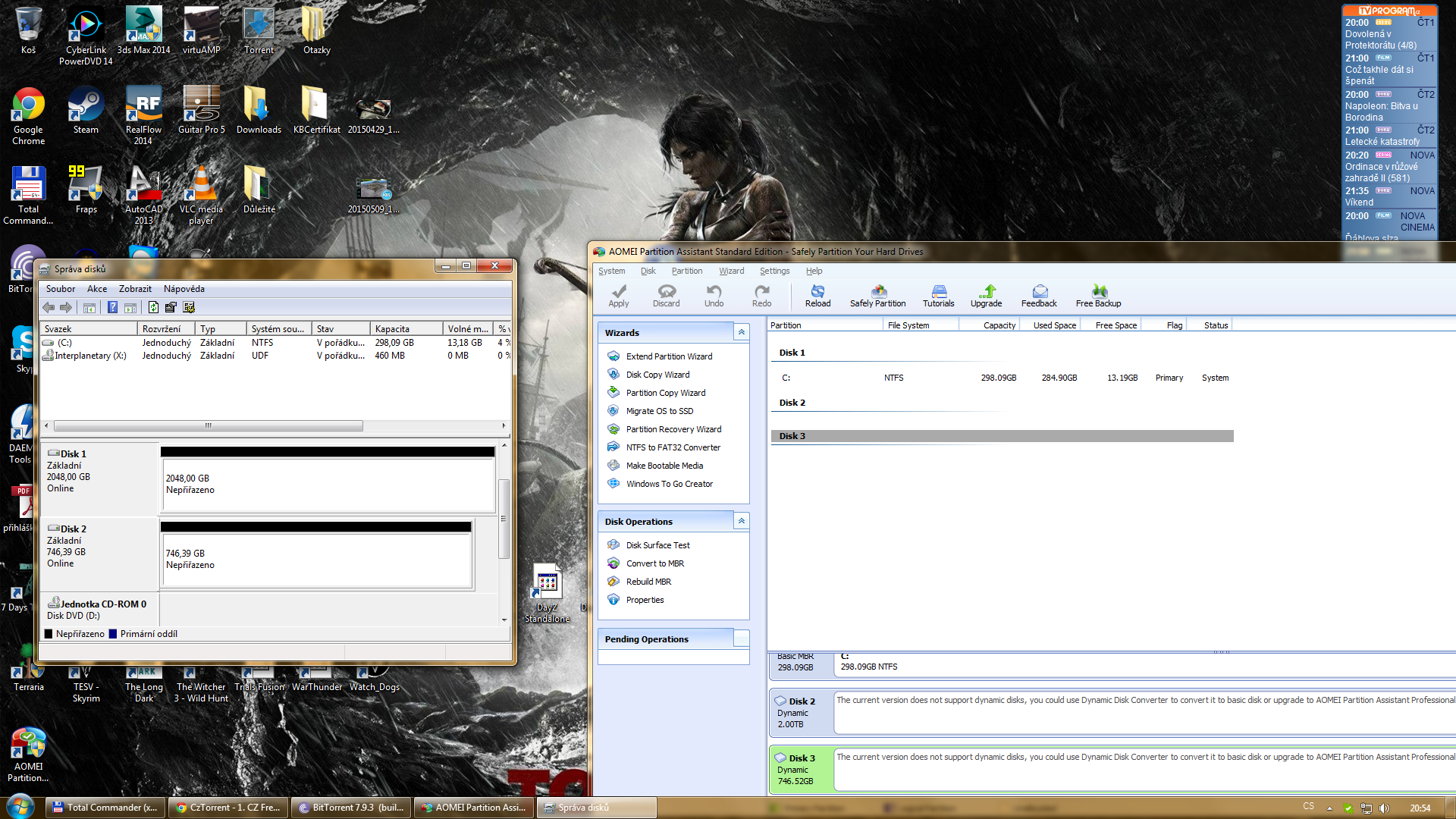1456x819 pixels.
Task: Open the System menu in AOMEI
Action: [612, 271]
